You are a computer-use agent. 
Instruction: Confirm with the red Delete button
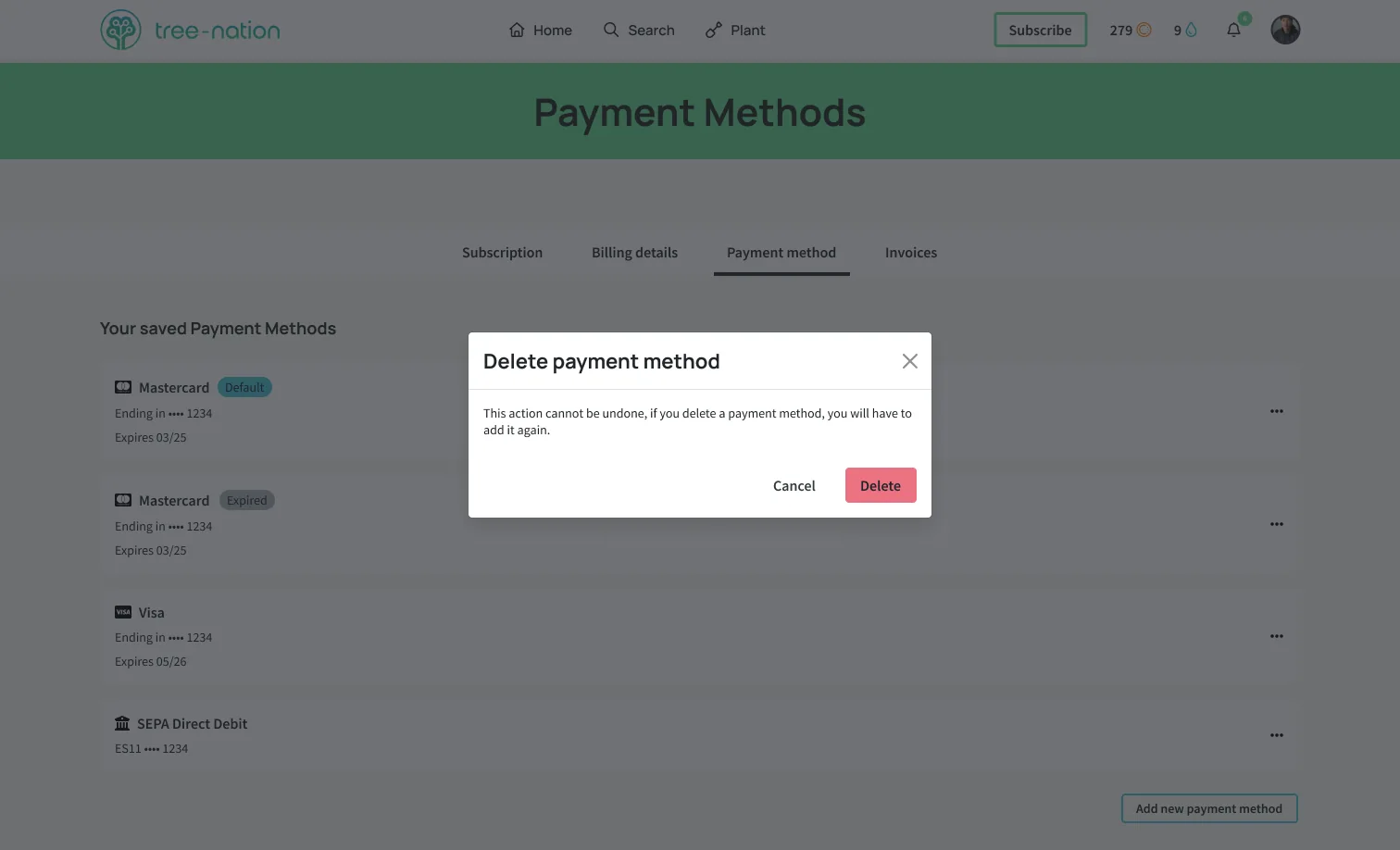pyautogui.click(x=881, y=485)
